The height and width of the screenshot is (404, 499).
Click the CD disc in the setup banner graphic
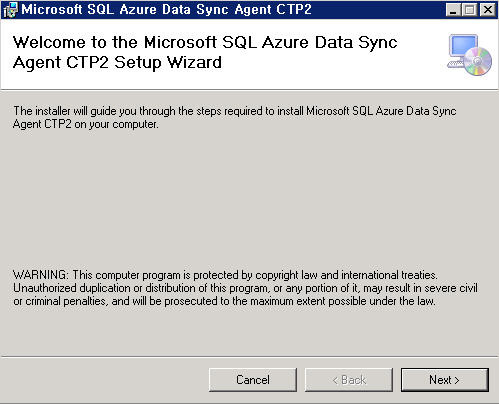point(478,62)
